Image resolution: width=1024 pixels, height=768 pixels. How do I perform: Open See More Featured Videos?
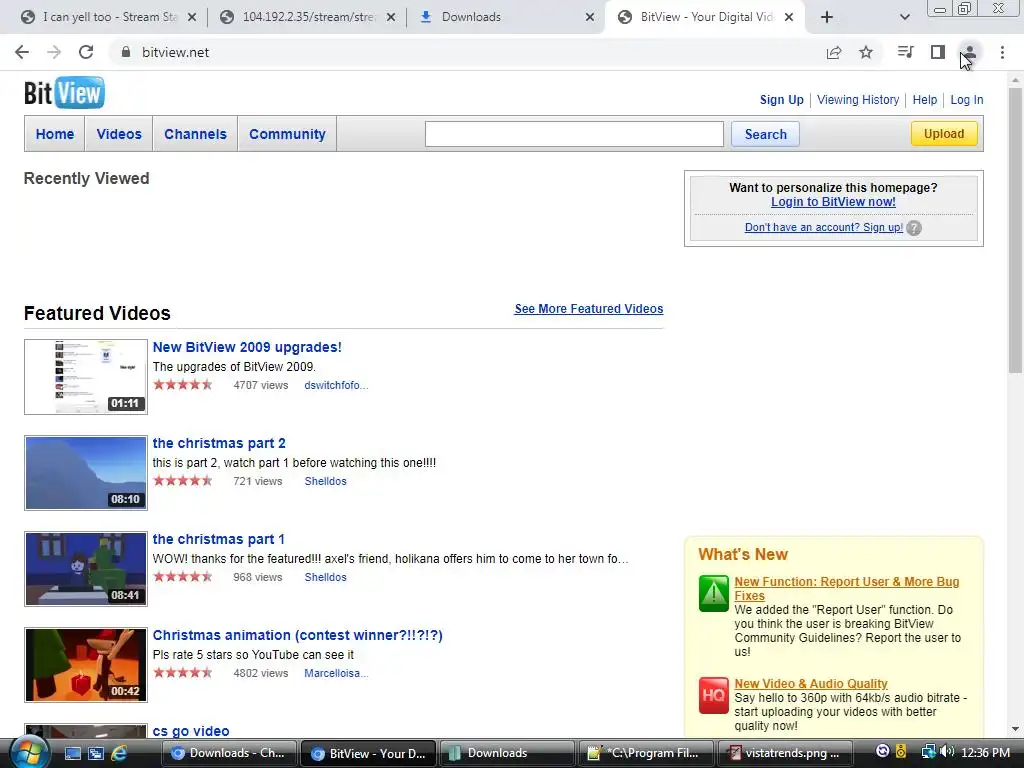[x=588, y=309]
